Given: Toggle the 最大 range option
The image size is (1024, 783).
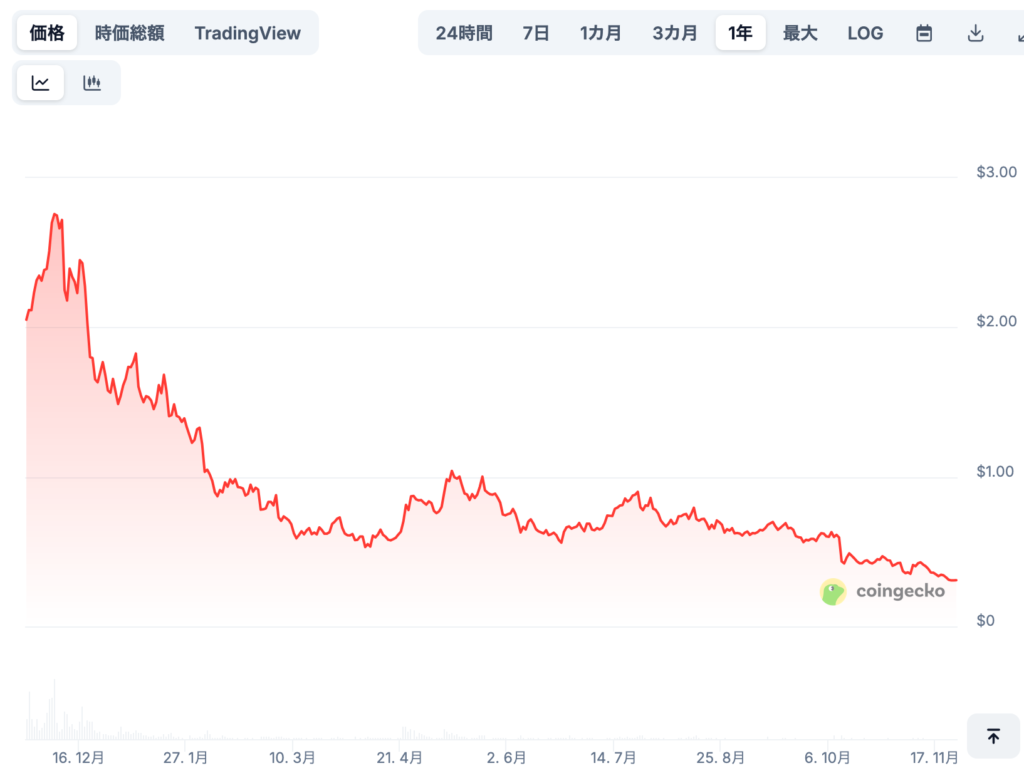Looking at the screenshot, I should coord(800,32).
